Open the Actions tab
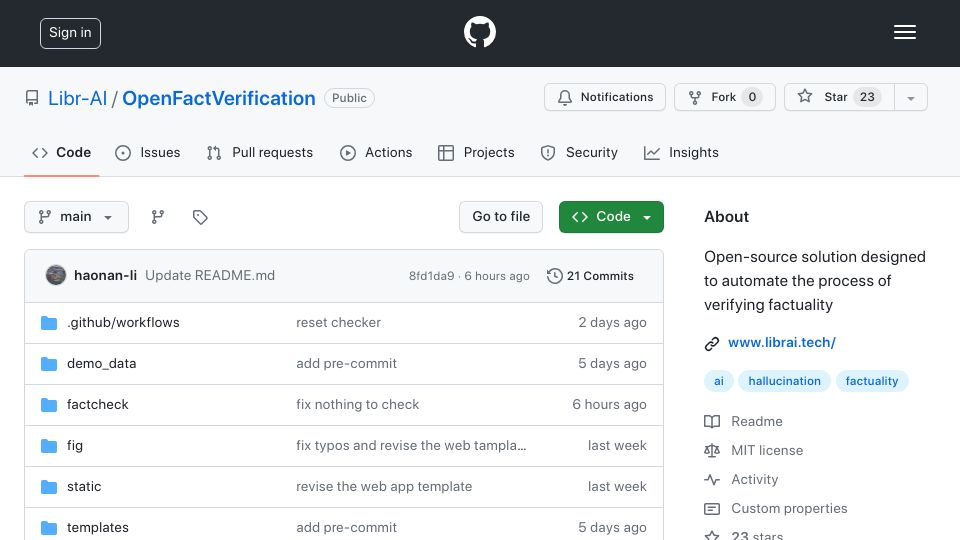Image resolution: width=960 pixels, height=540 pixels. (x=376, y=152)
